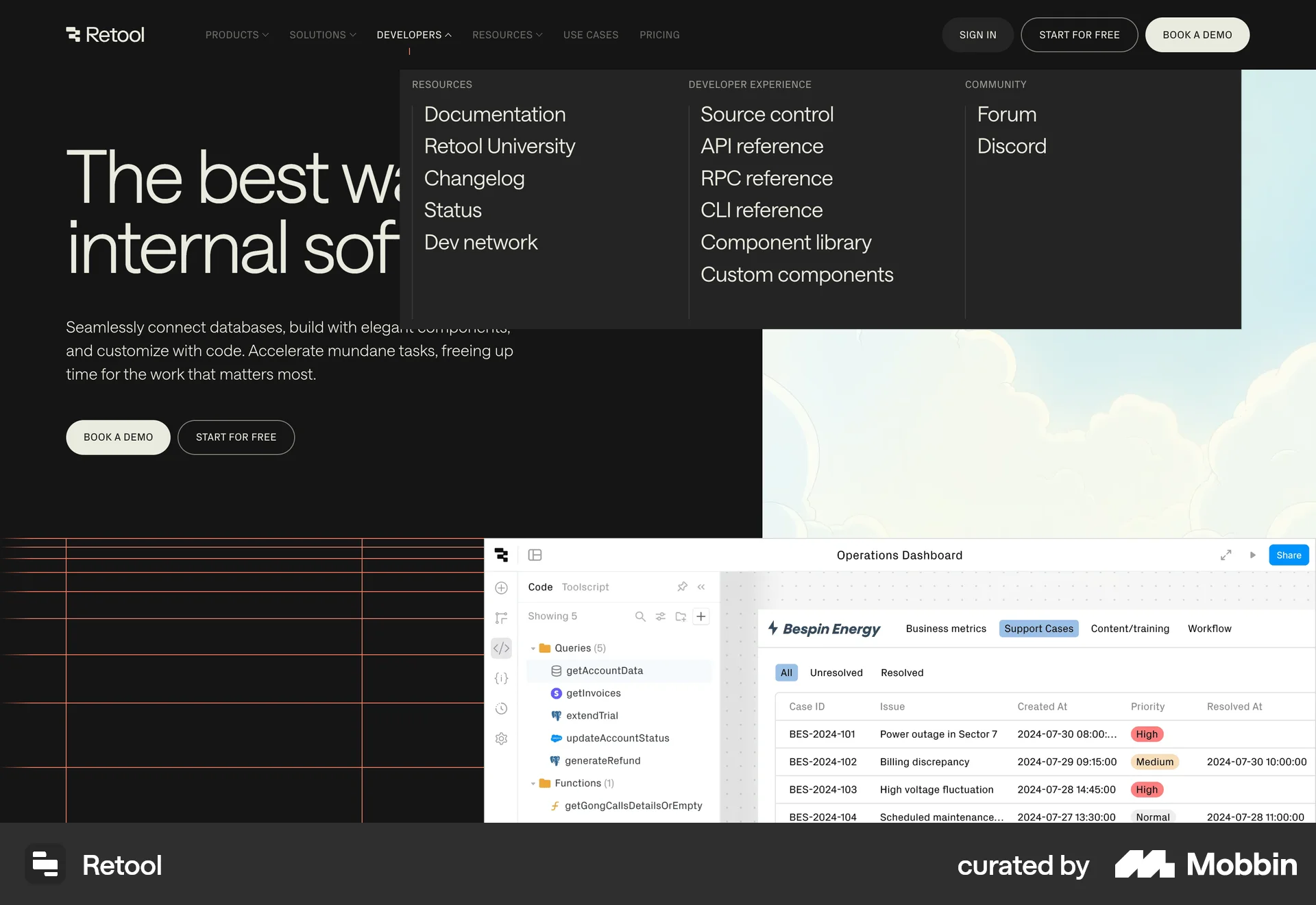Create a new folder with the folder-plus icon

tap(681, 616)
